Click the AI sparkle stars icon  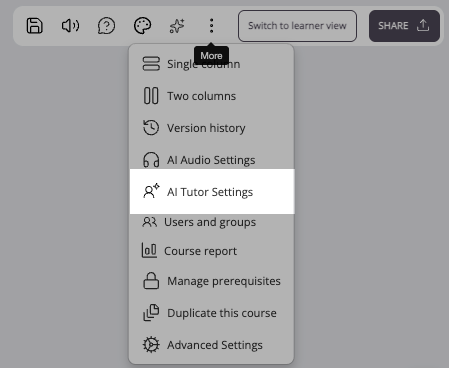tap(177, 26)
